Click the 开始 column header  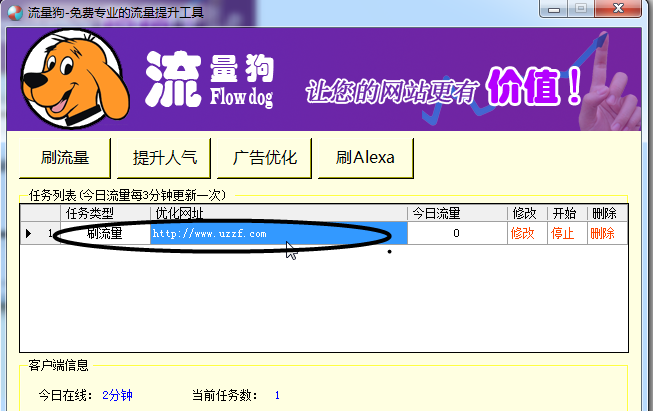click(567, 214)
